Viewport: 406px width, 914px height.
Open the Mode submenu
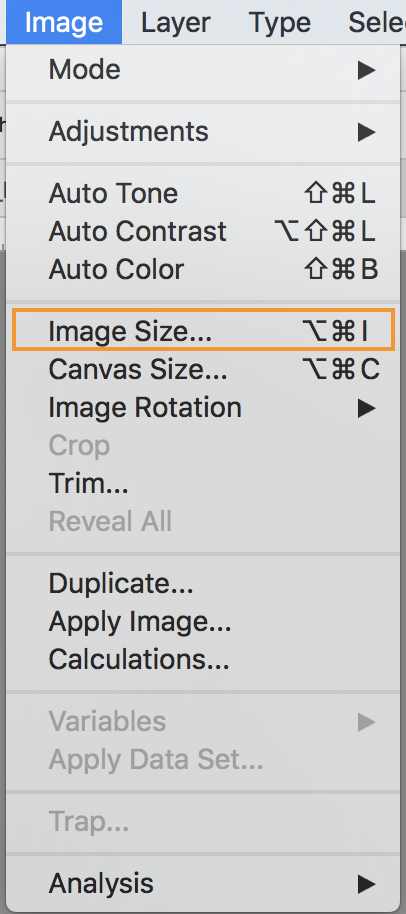203,71
